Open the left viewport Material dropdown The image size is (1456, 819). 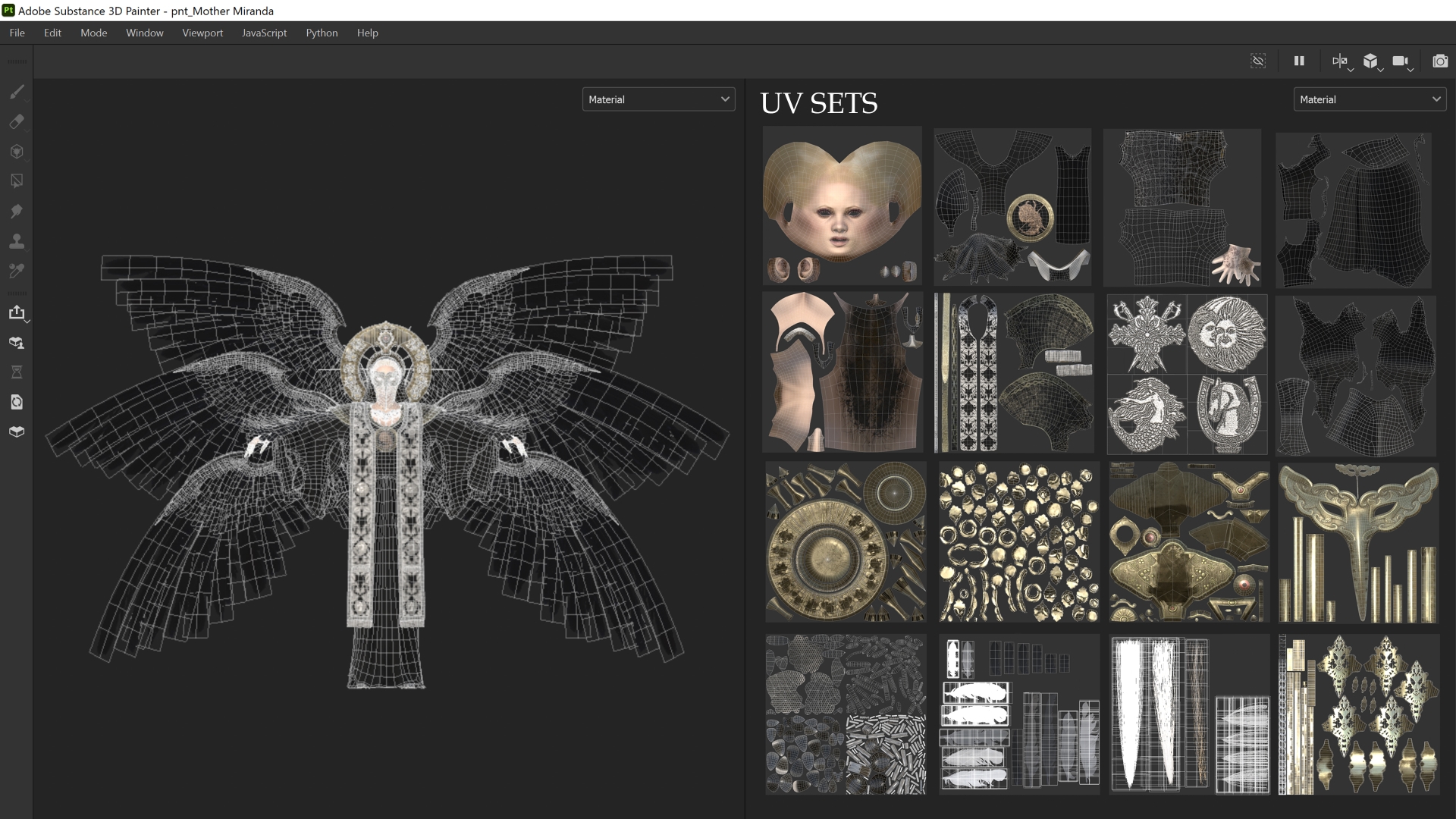658,99
